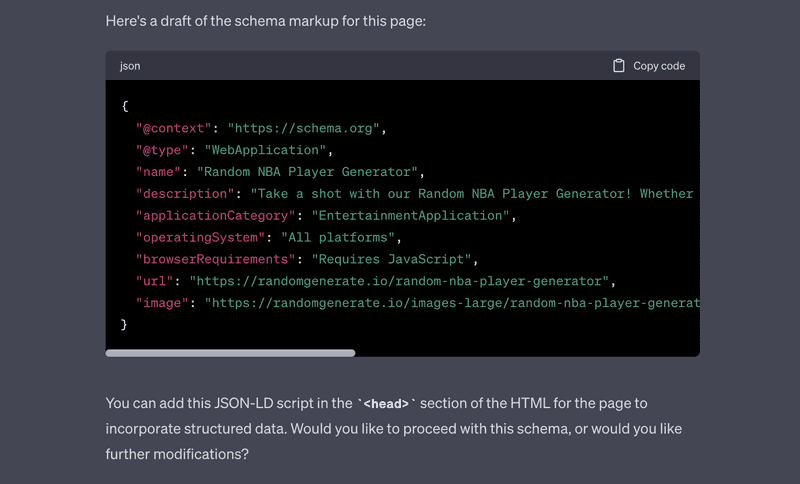Click the "Here's a draft" intro sentence
Screen dimensions: 800x484
(265, 21)
